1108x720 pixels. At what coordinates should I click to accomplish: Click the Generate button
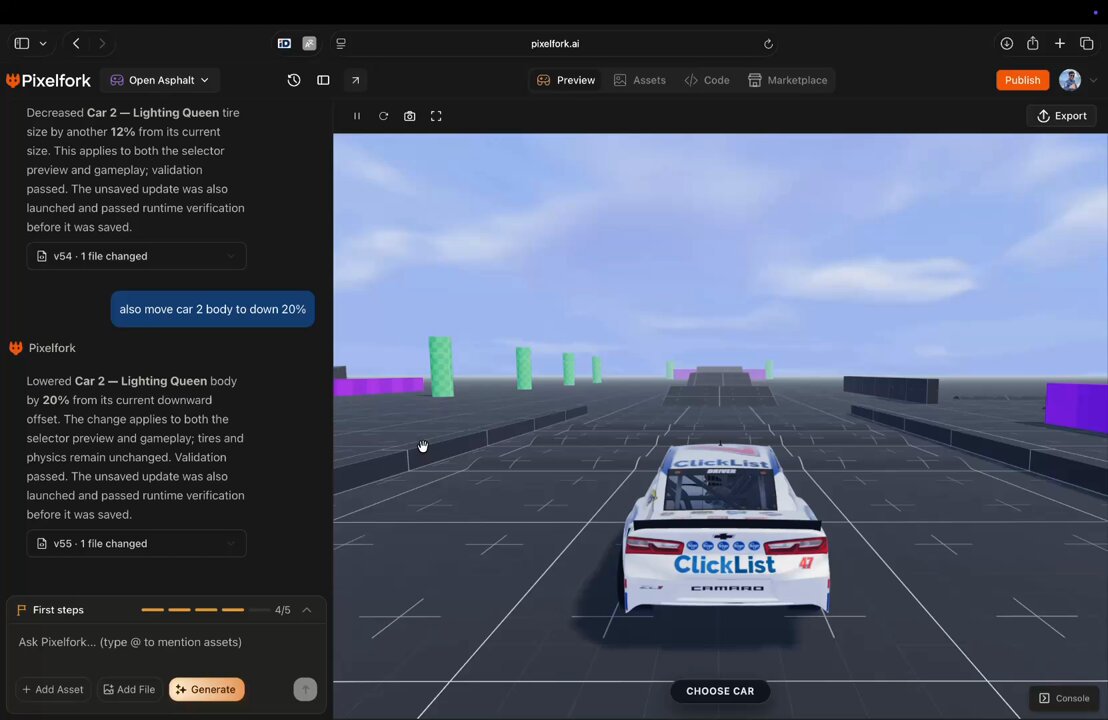(206, 690)
